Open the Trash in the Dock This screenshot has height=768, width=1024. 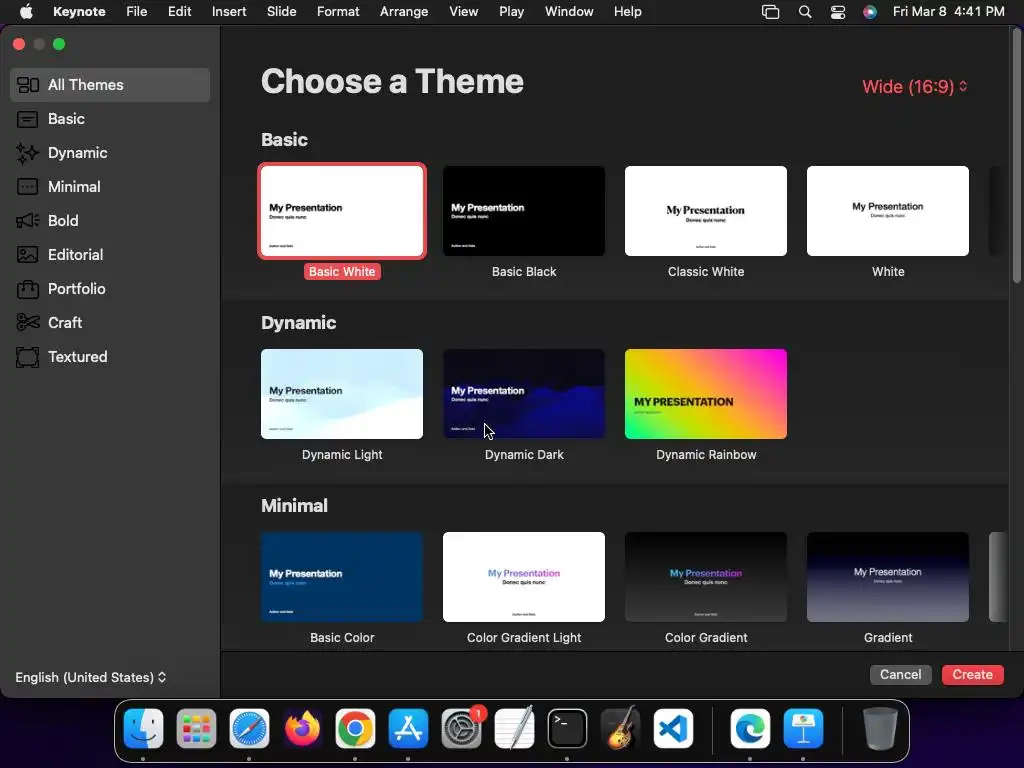pos(880,728)
